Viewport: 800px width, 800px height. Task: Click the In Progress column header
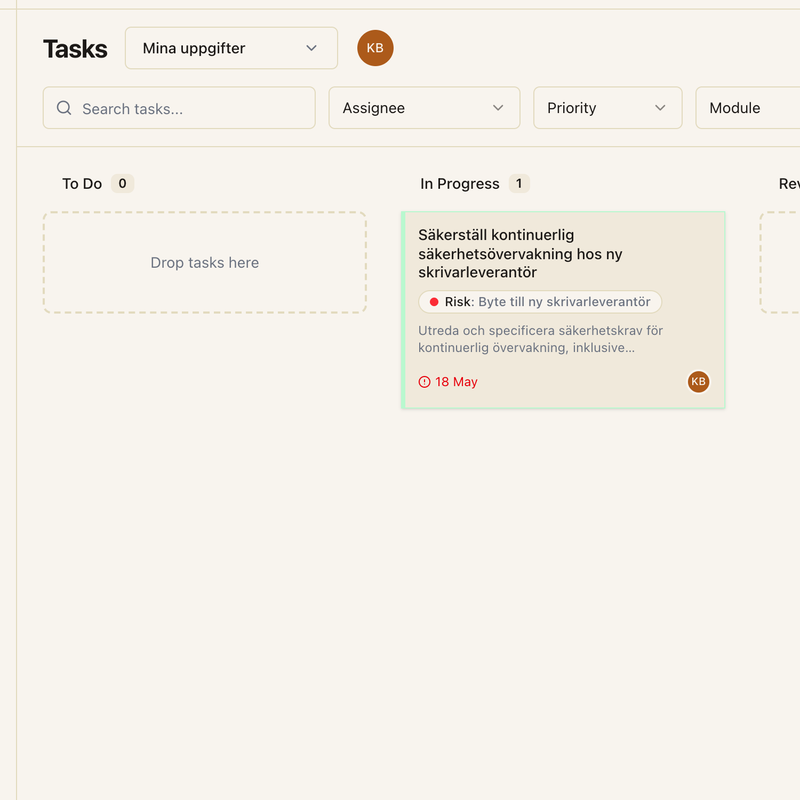[x=460, y=184]
